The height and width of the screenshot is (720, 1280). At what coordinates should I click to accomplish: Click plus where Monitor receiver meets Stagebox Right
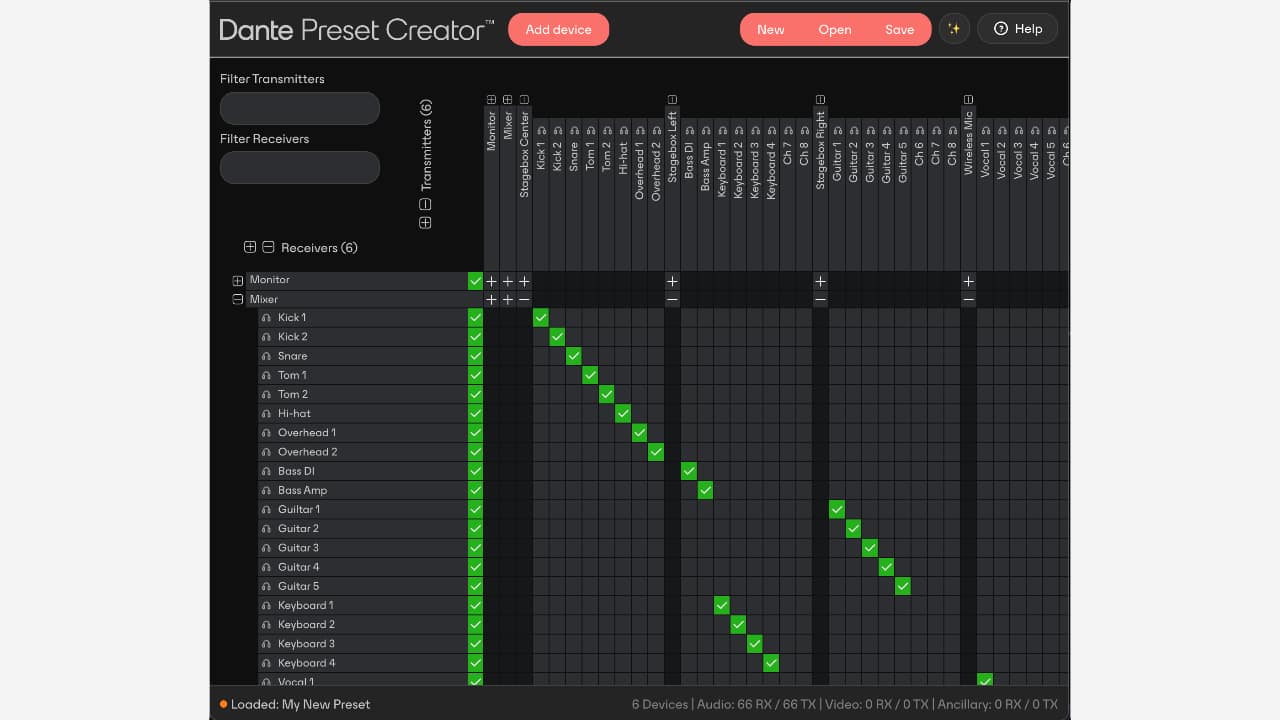click(821, 282)
